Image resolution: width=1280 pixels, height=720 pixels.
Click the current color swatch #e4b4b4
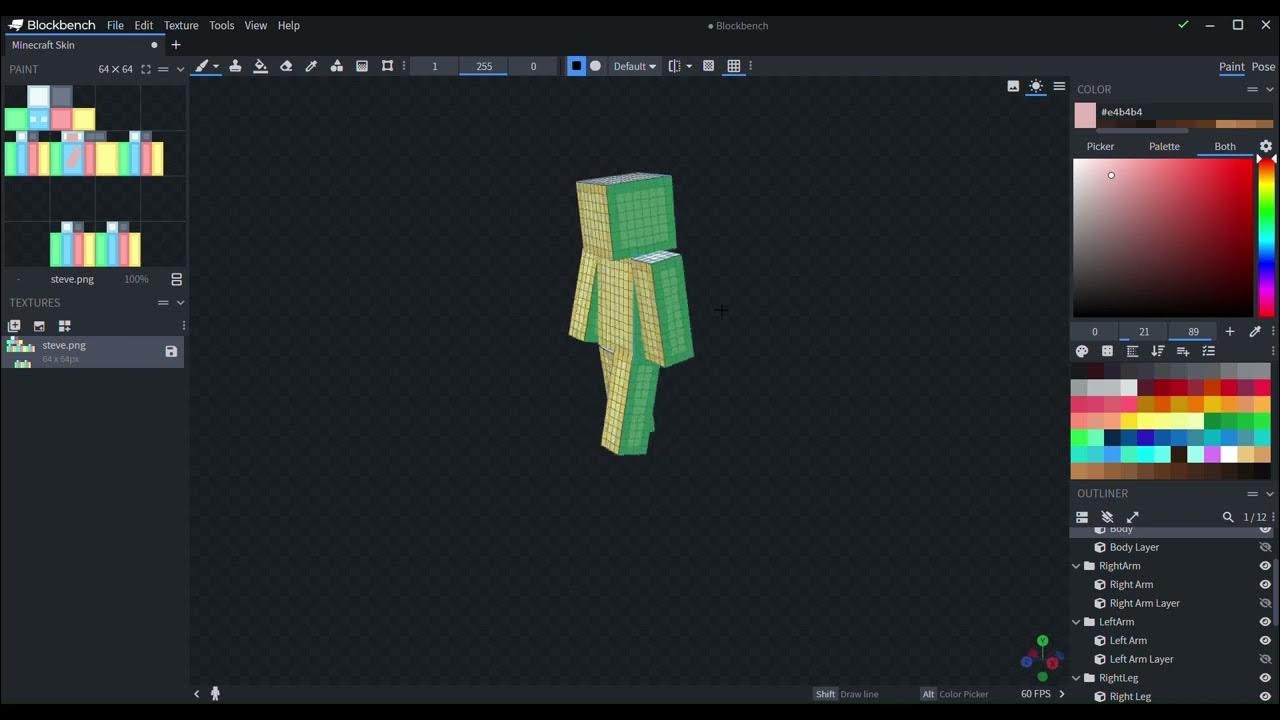(1085, 115)
